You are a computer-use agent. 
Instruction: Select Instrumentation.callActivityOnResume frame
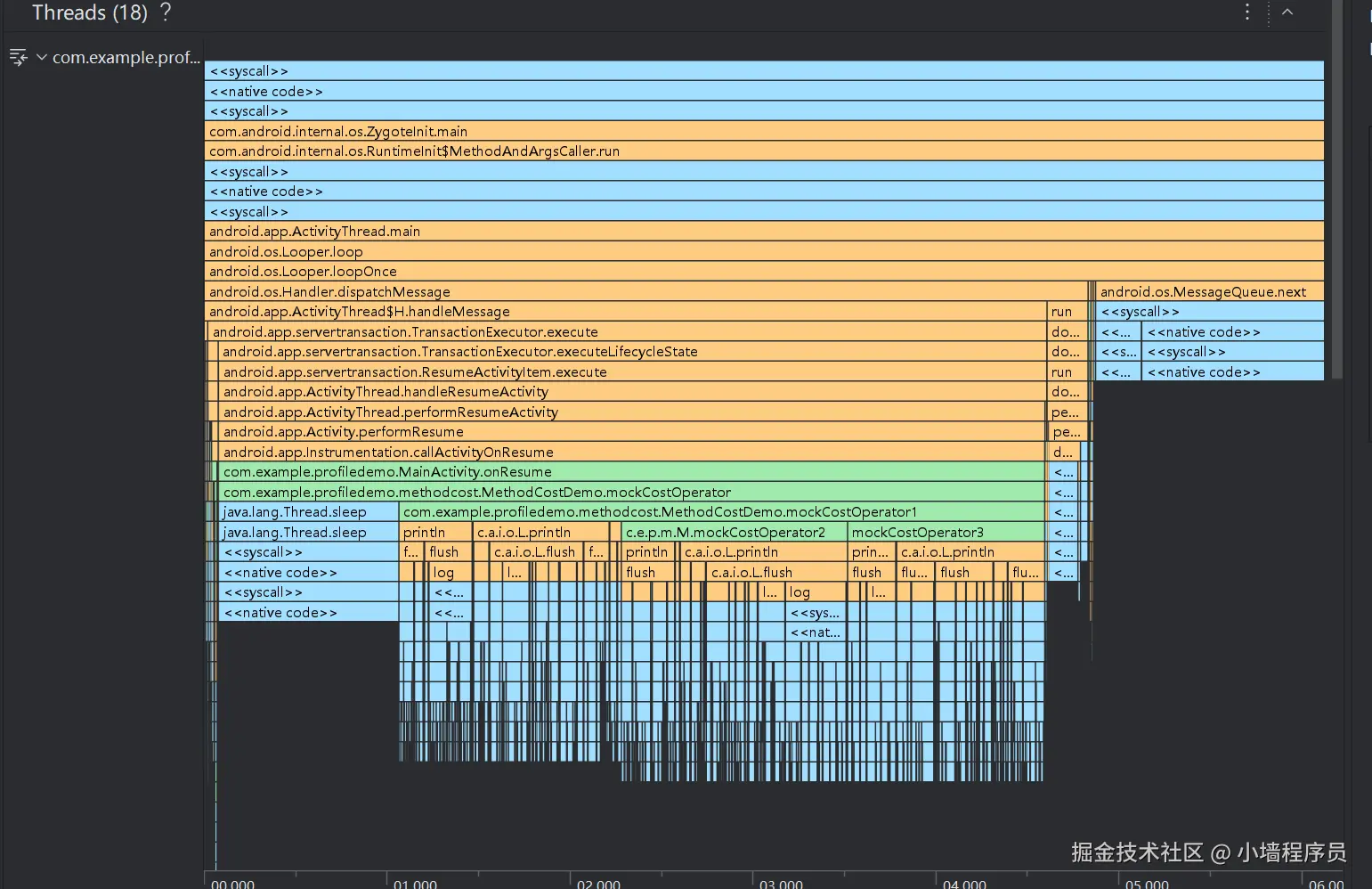[x=632, y=452]
